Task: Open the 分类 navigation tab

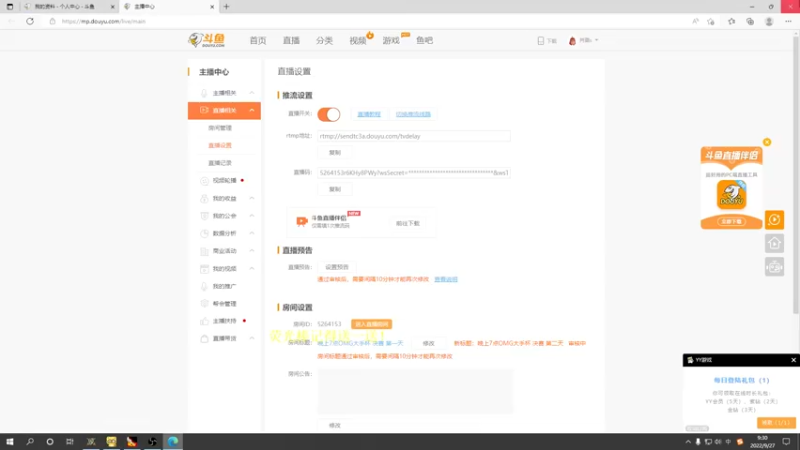Action: click(x=324, y=40)
